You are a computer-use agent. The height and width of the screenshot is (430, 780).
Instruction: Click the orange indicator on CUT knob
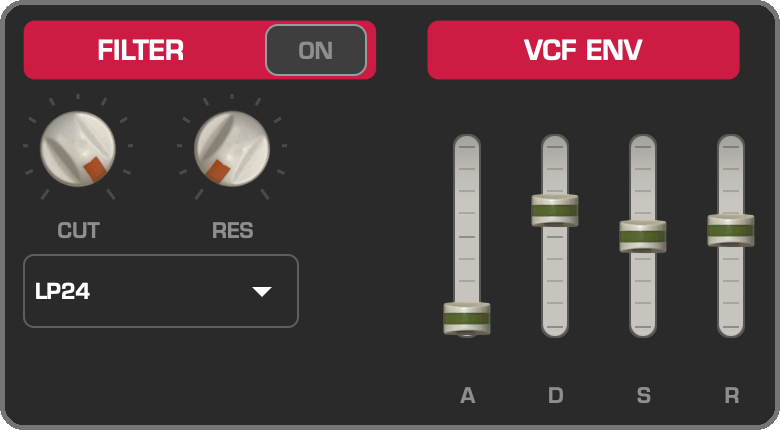click(x=95, y=169)
